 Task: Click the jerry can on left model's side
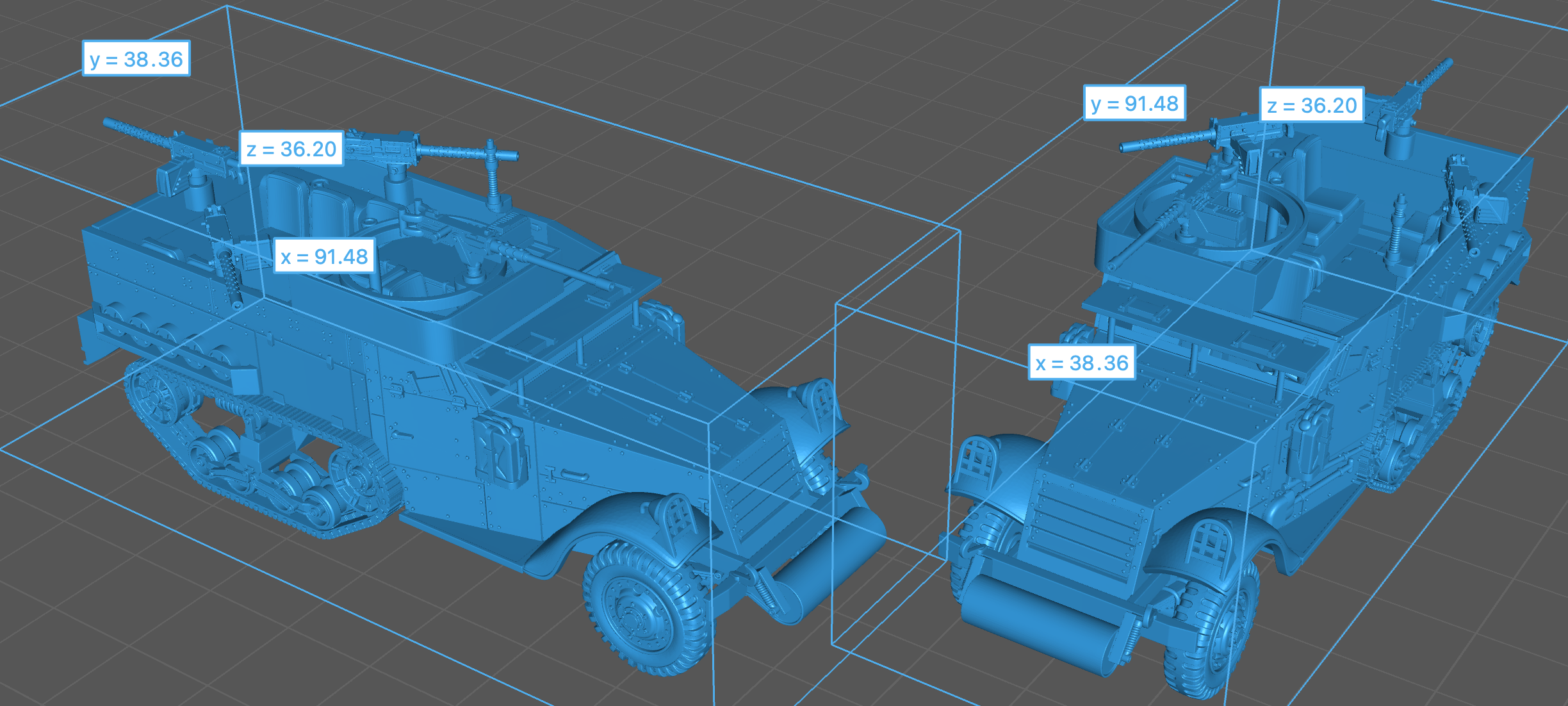click(501, 450)
